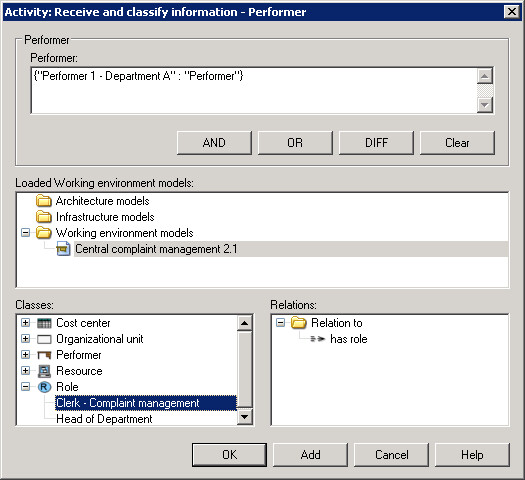This screenshot has width=525, height=480.
Task: Click the Cost center class icon
Action: click(x=44, y=323)
